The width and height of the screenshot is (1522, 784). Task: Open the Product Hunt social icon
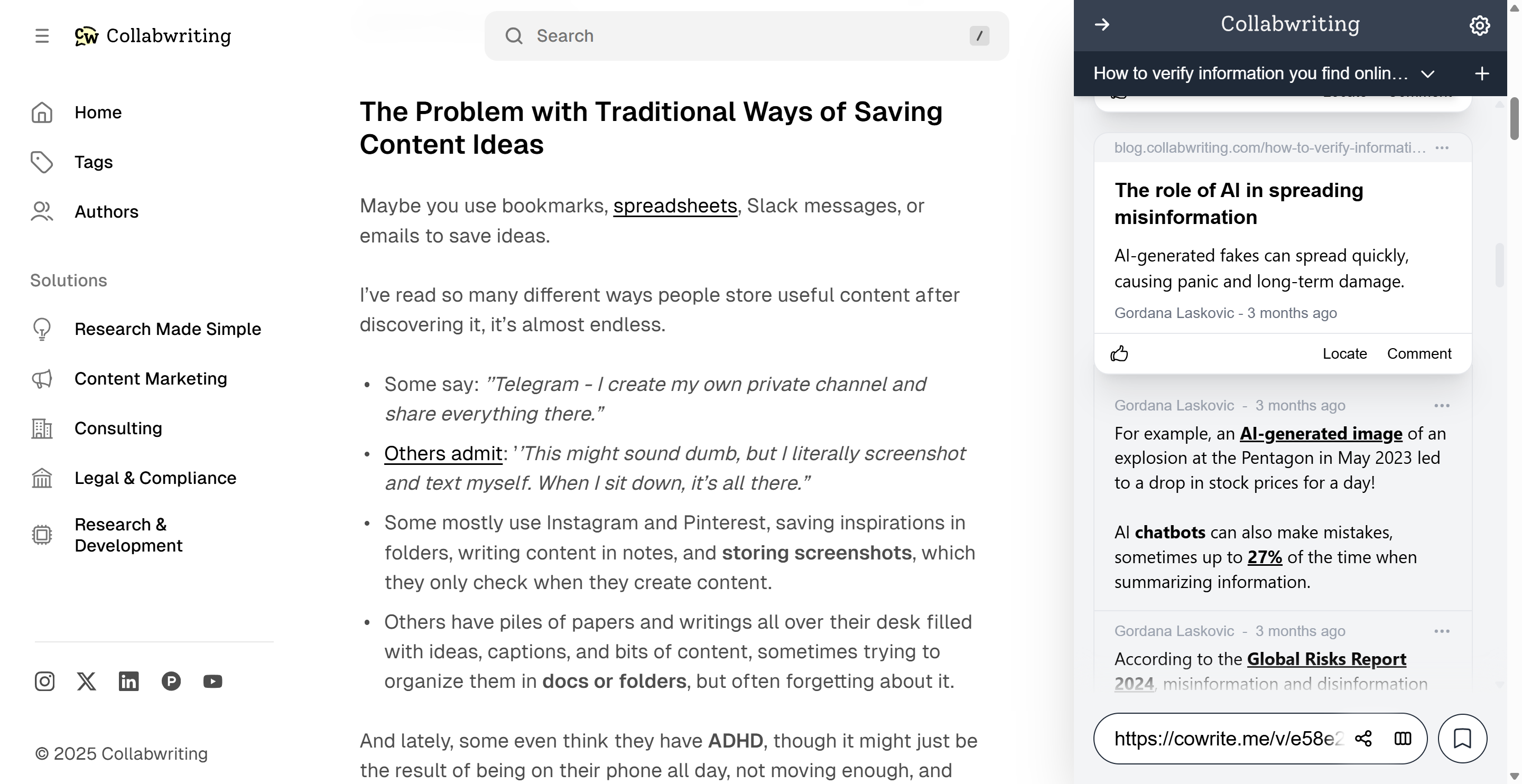tap(171, 681)
